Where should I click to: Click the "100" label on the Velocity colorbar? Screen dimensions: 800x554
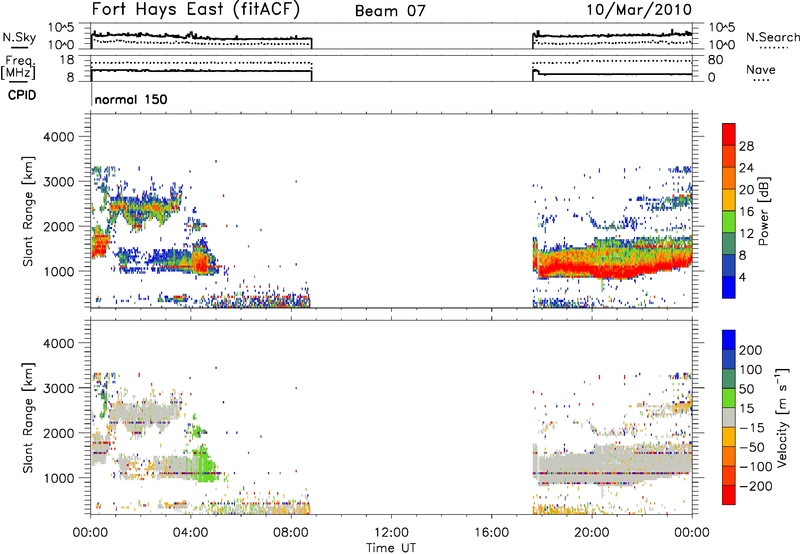coord(751,369)
